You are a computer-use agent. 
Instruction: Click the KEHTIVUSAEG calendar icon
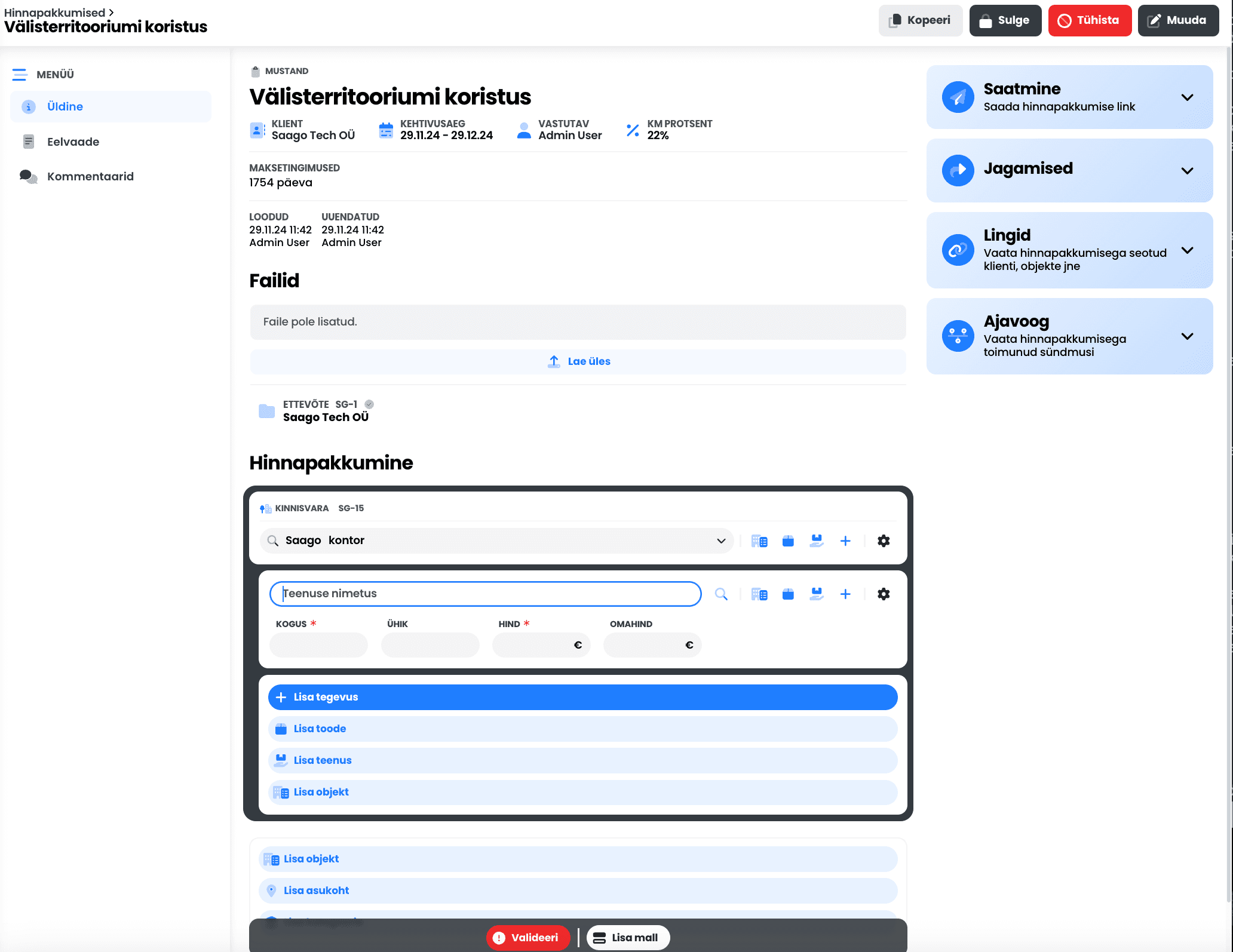pyautogui.click(x=386, y=130)
